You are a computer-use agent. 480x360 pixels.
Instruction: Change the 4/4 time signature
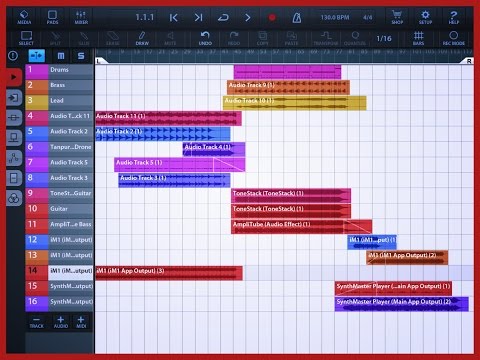pyautogui.click(x=367, y=17)
